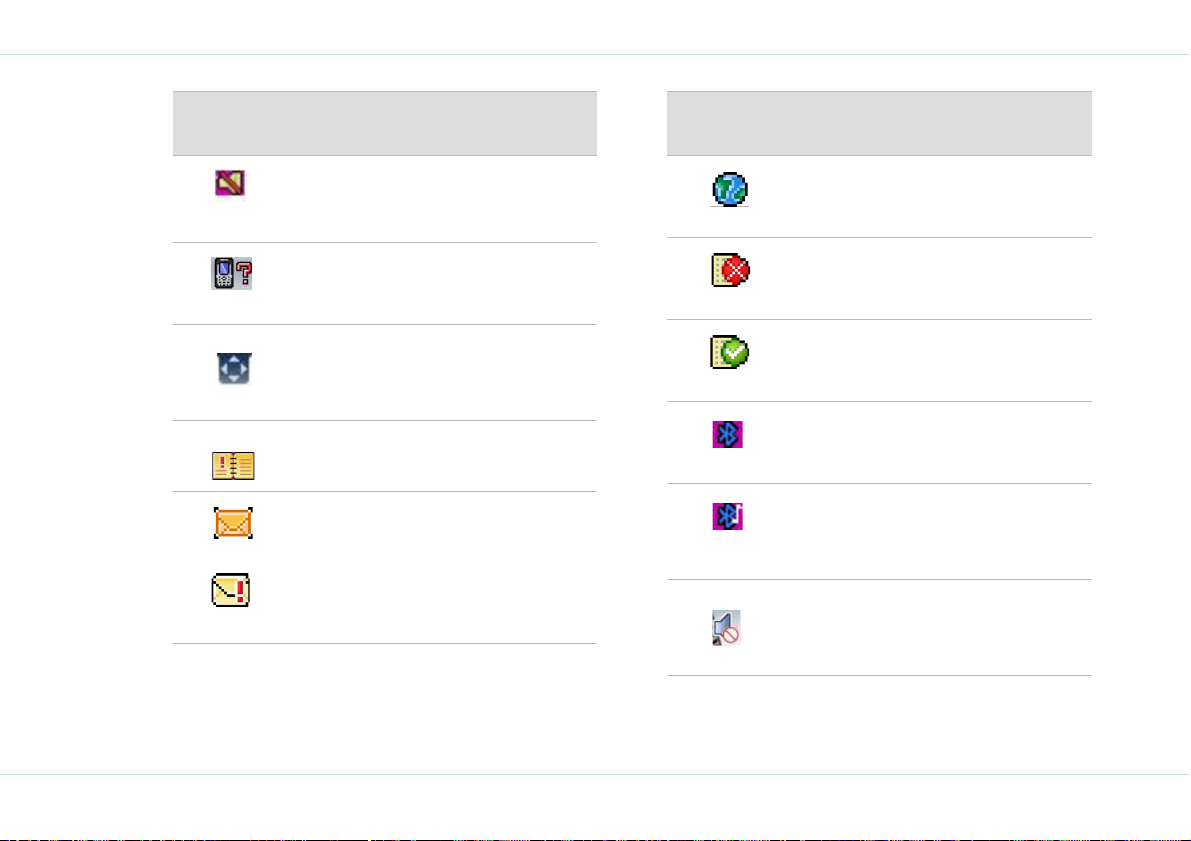
Task: Click the red X badge on the notepad
Action: pos(735,270)
